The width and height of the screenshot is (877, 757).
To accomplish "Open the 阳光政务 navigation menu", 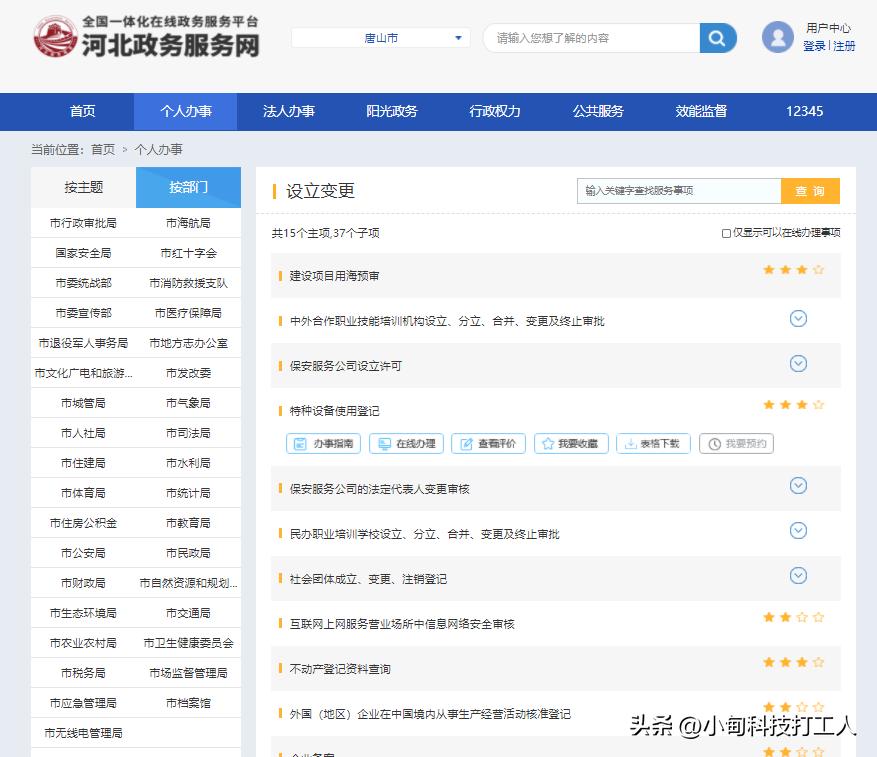I will pyautogui.click(x=392, y=111).
